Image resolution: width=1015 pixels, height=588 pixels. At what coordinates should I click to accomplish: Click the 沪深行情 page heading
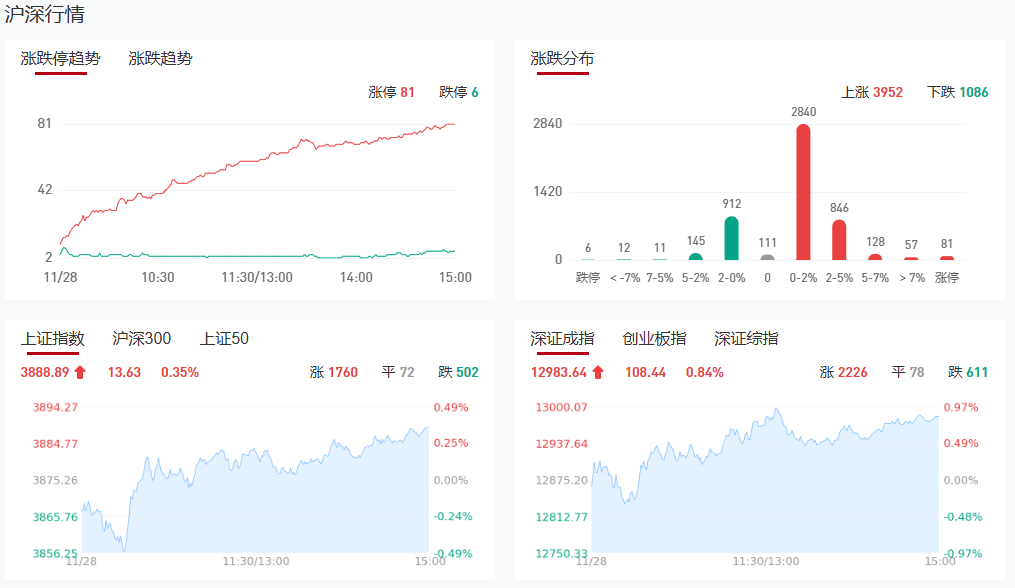point(44,14)
